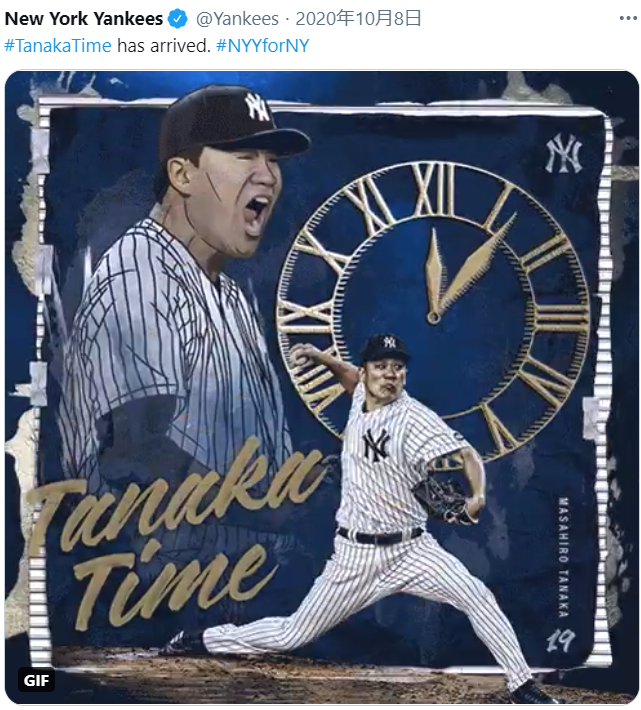
Task: Click the blue verified badge
Action: pos(177,19)
